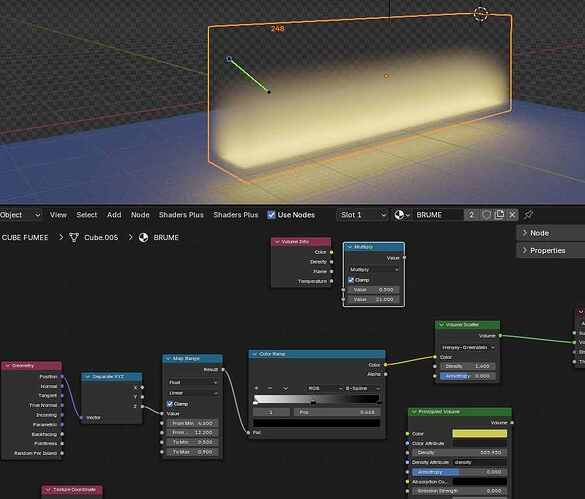Click the fake user shield icon
The image size is (585, 499).
point(486,215)
